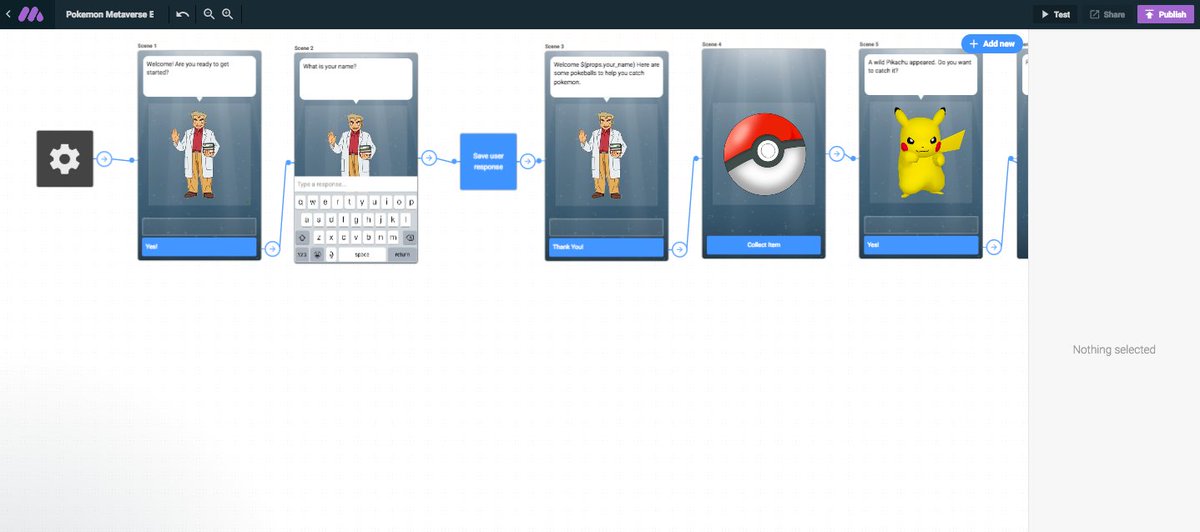
Task: Add a new scene with Add new
Action: [992, 44]
